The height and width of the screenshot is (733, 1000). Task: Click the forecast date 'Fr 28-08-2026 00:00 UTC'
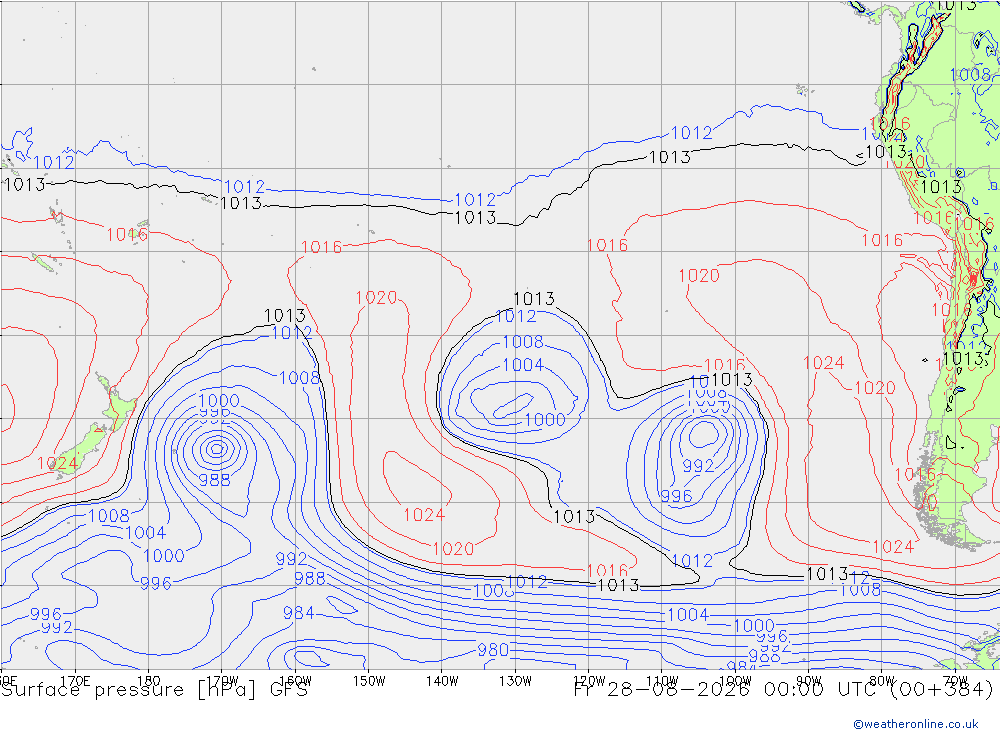click(x=727, y=690)
